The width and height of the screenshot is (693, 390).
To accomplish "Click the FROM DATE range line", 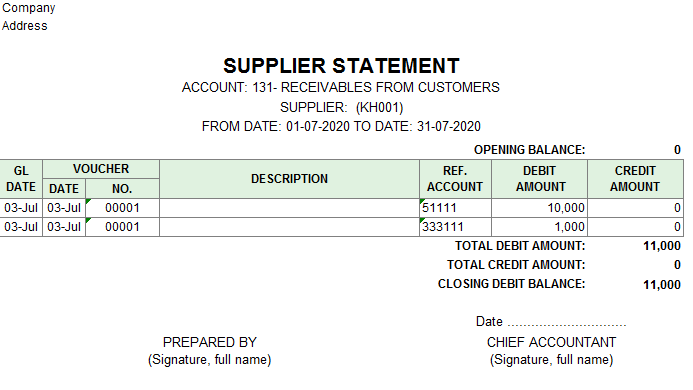I will pos(341,126).
